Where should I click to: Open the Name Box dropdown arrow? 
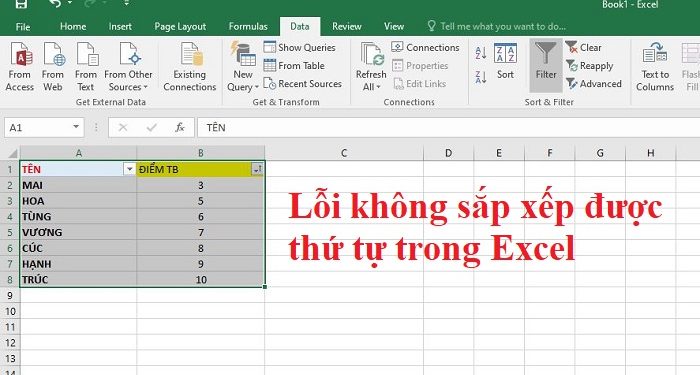pyautogui.click(x=76, y=127)
